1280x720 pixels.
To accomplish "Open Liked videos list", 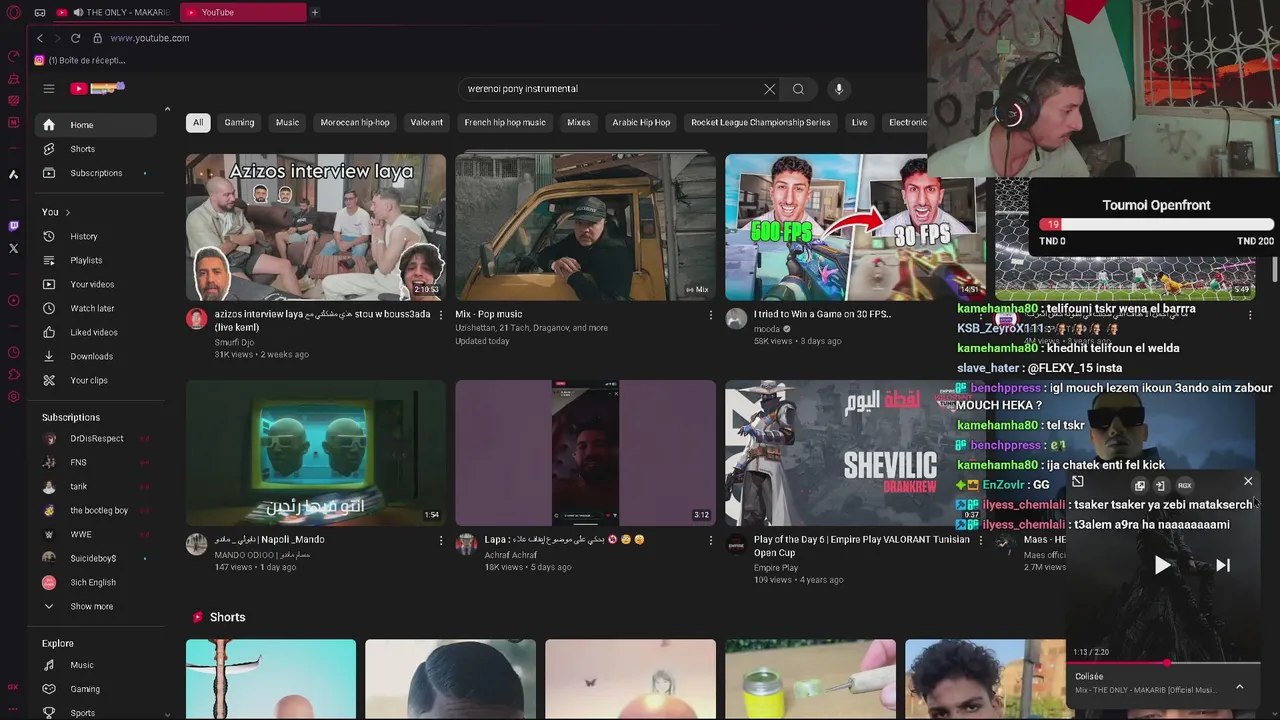I will click(96, 332).
